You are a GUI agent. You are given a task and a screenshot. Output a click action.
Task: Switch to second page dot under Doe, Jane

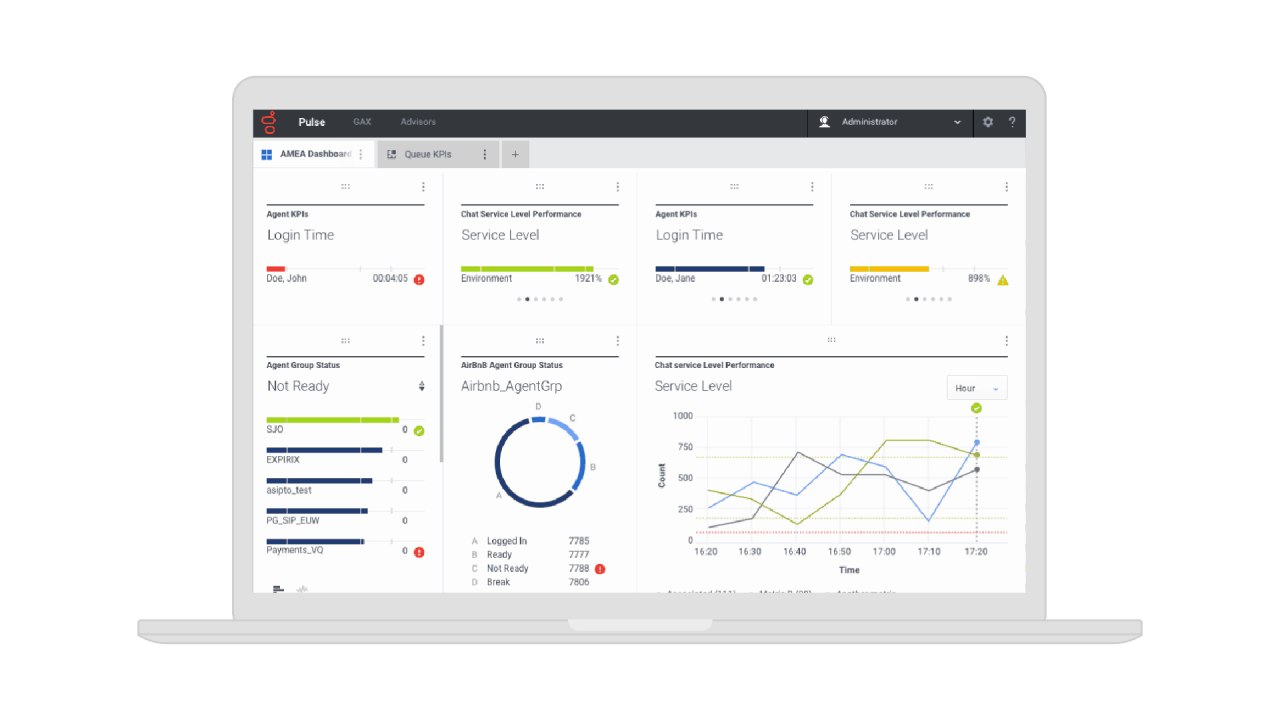click(722, 299)
